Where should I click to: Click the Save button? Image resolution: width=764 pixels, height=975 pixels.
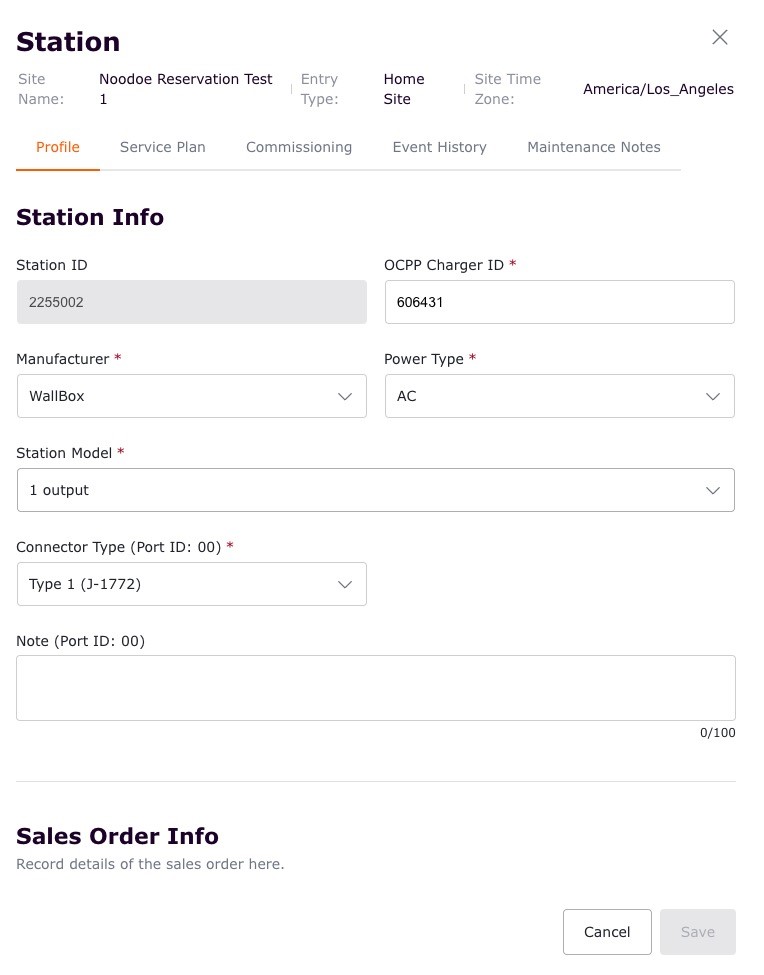(x=697, y=932)
